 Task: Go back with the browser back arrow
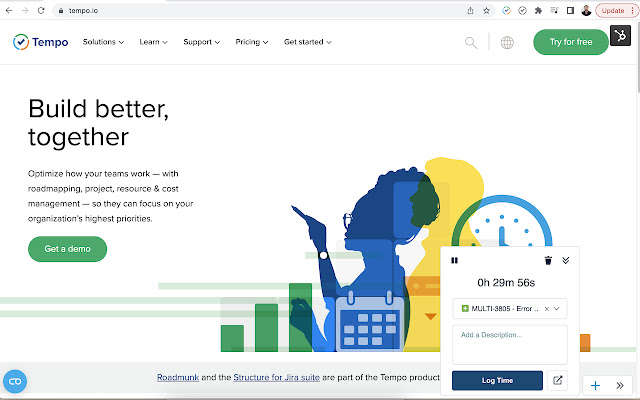[9, 11]
